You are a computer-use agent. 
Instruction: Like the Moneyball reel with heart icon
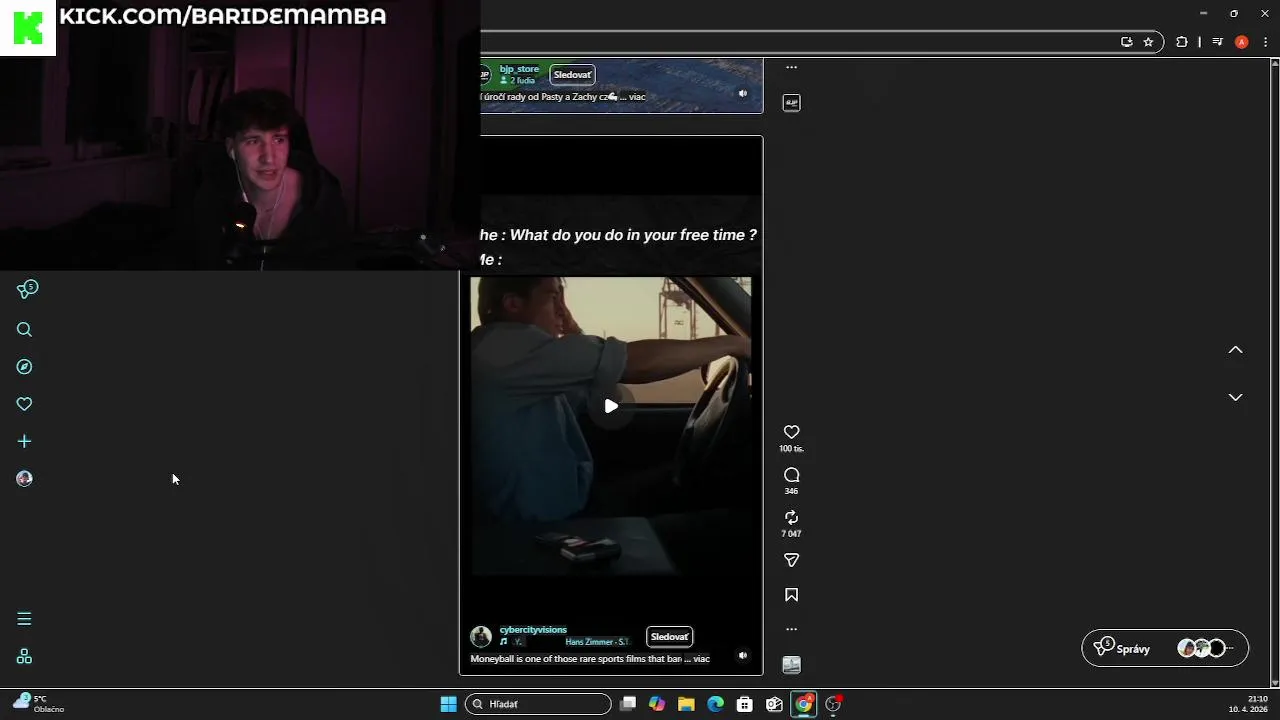[791, 432]
